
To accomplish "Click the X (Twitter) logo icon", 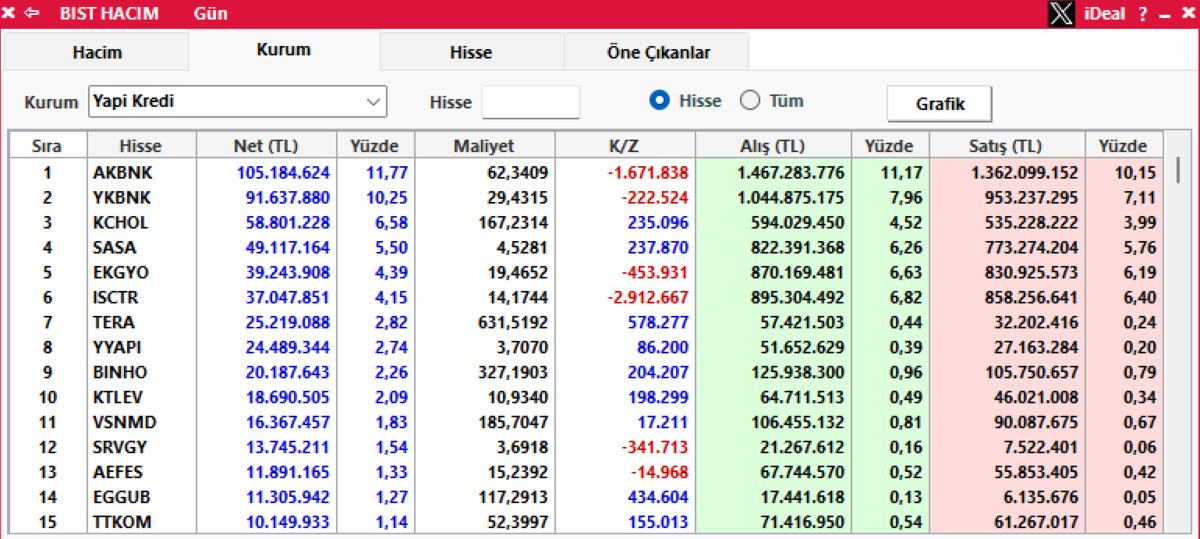I will (x=1062, y=14).
